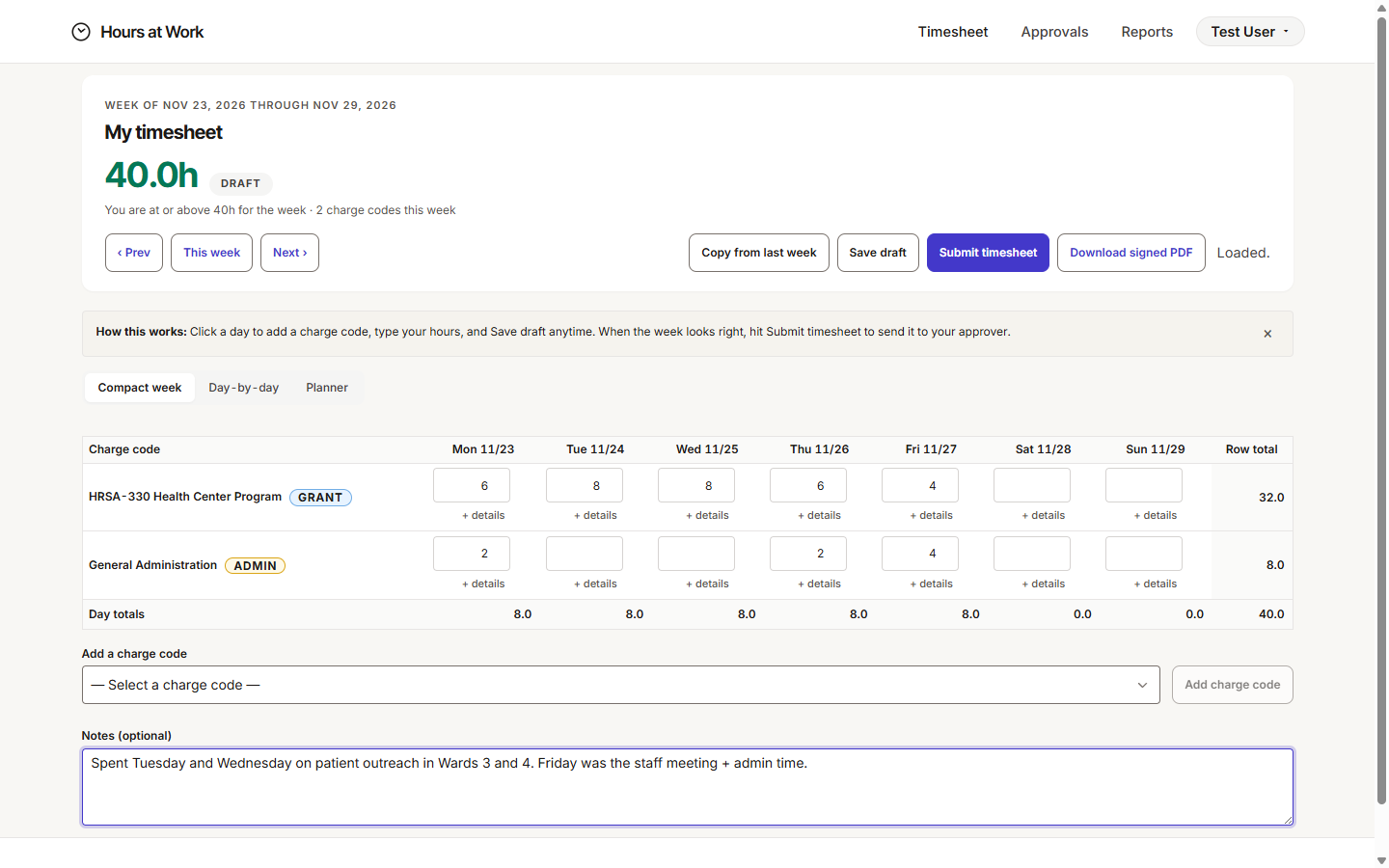Screen dimensions: 1389x868
Task: Click the General Administration row total 8.0
Action: [1275, 565]
